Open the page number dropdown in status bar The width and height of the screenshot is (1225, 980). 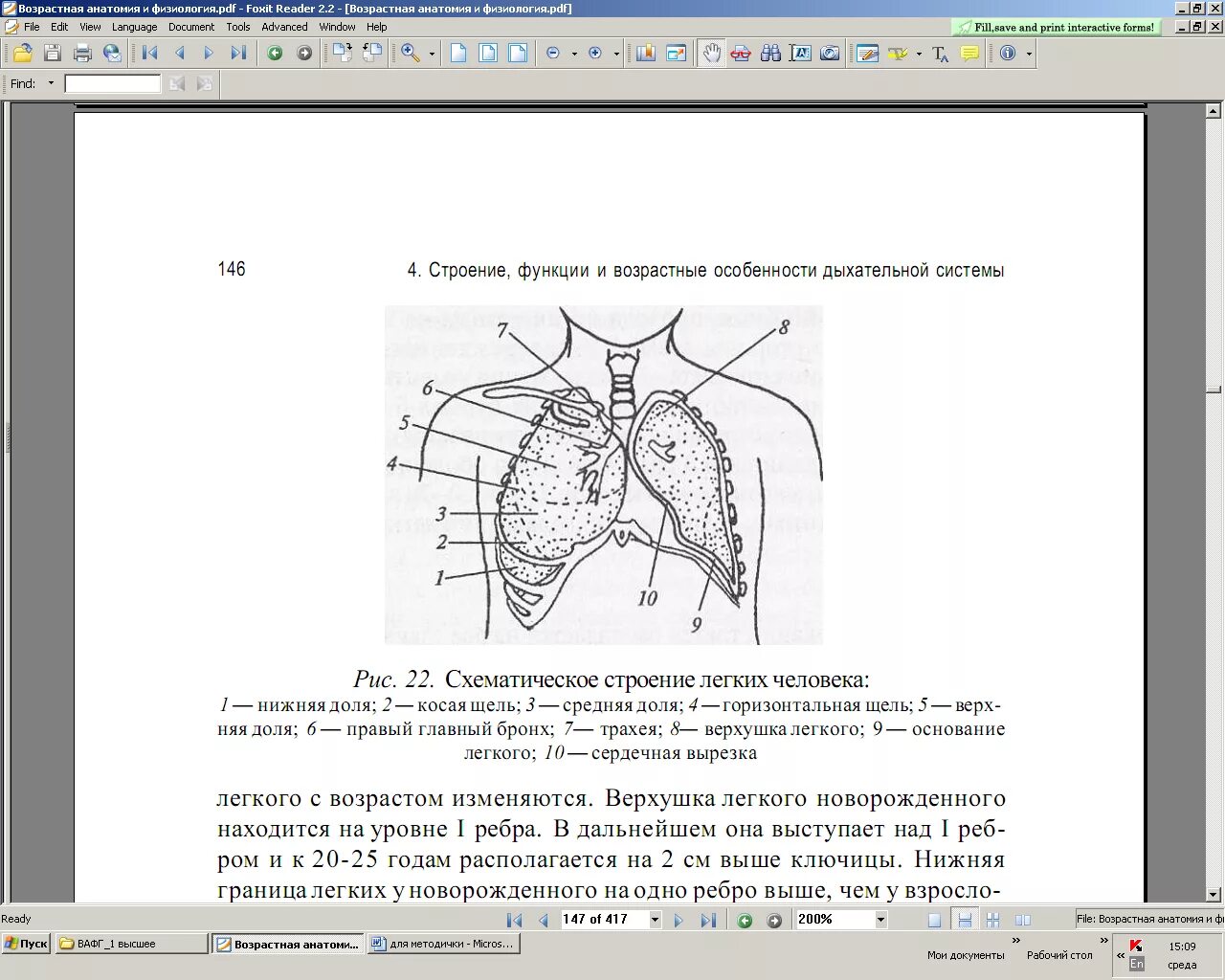pyautogui.click(x=655, y=920)
